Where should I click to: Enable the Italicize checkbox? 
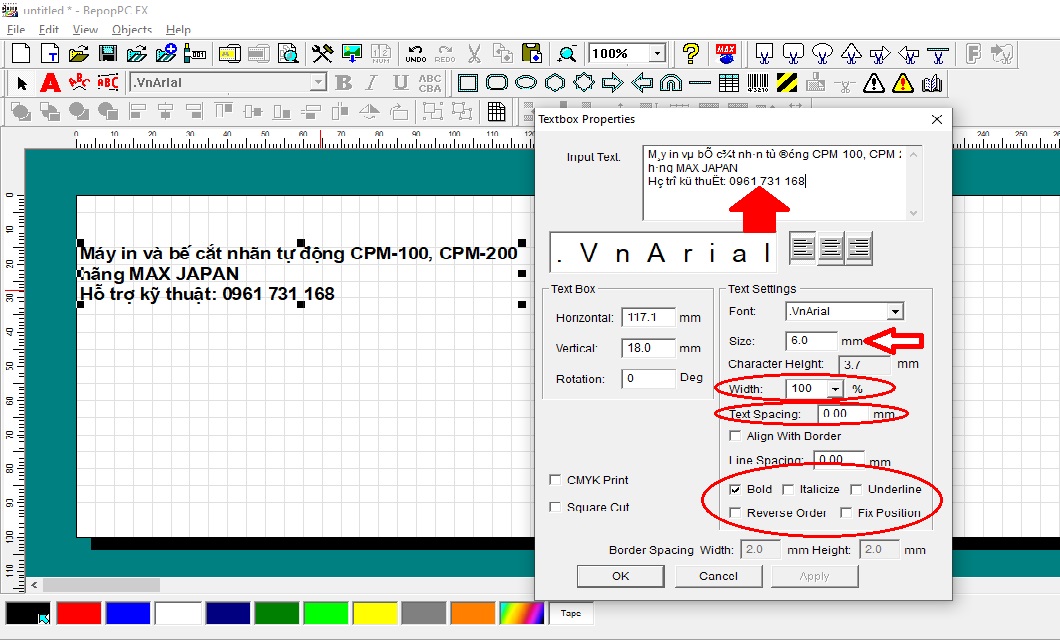[x=788, y=490]
